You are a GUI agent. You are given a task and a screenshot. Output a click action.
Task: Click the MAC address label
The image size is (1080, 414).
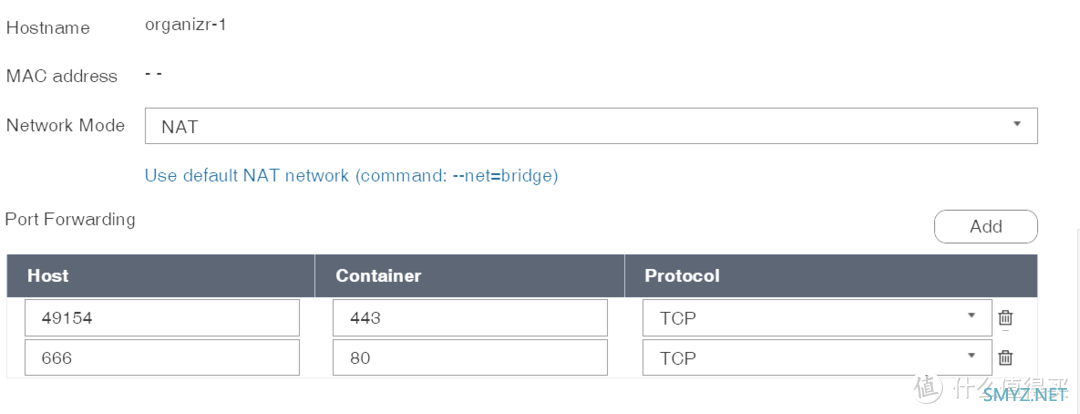pyautogui.click(x=62, y=76)
